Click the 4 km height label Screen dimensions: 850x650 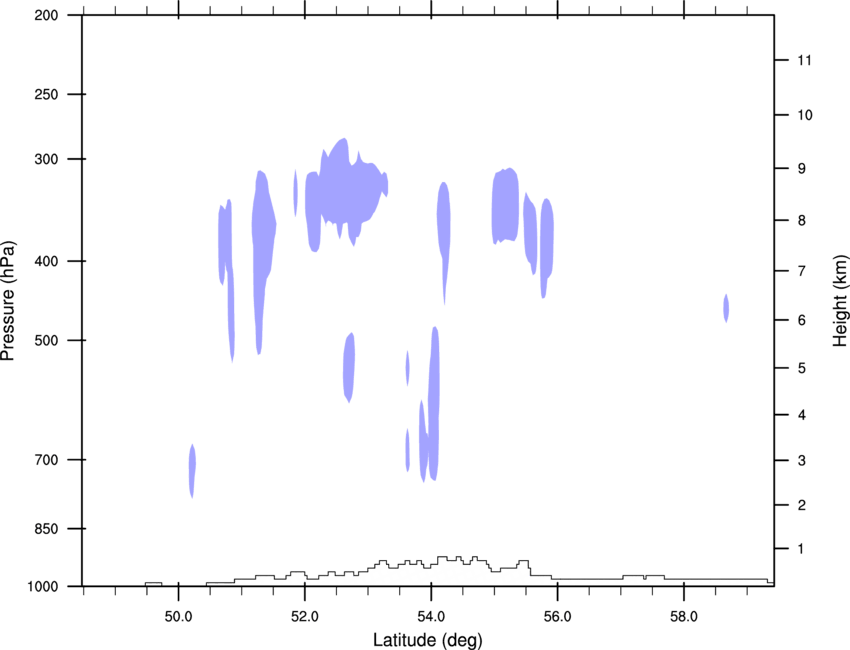[x=802, y=415]
